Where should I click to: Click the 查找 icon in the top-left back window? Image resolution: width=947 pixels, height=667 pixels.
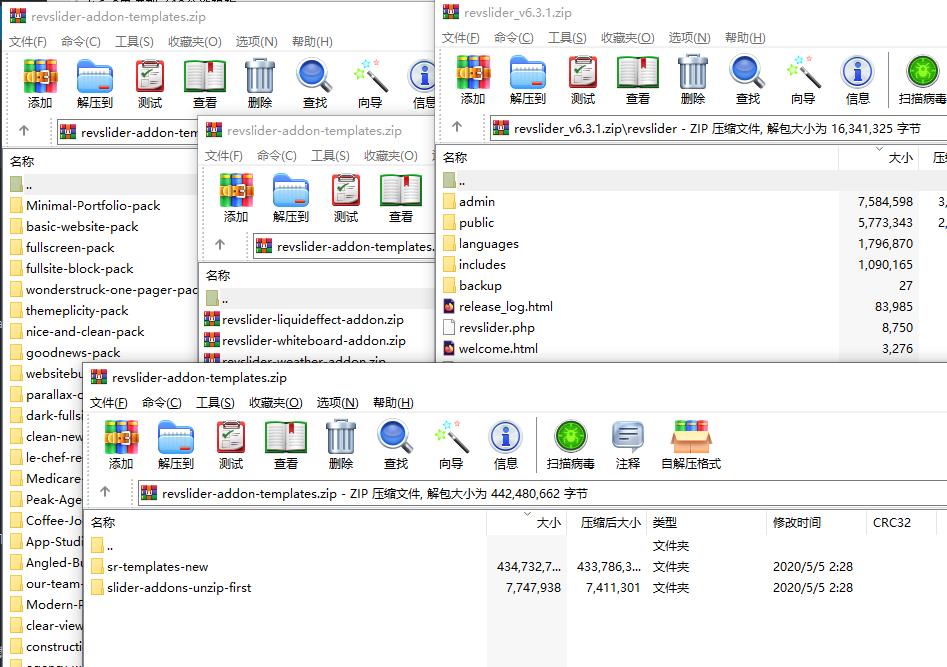pyautogui.click(x=315, y=84)
